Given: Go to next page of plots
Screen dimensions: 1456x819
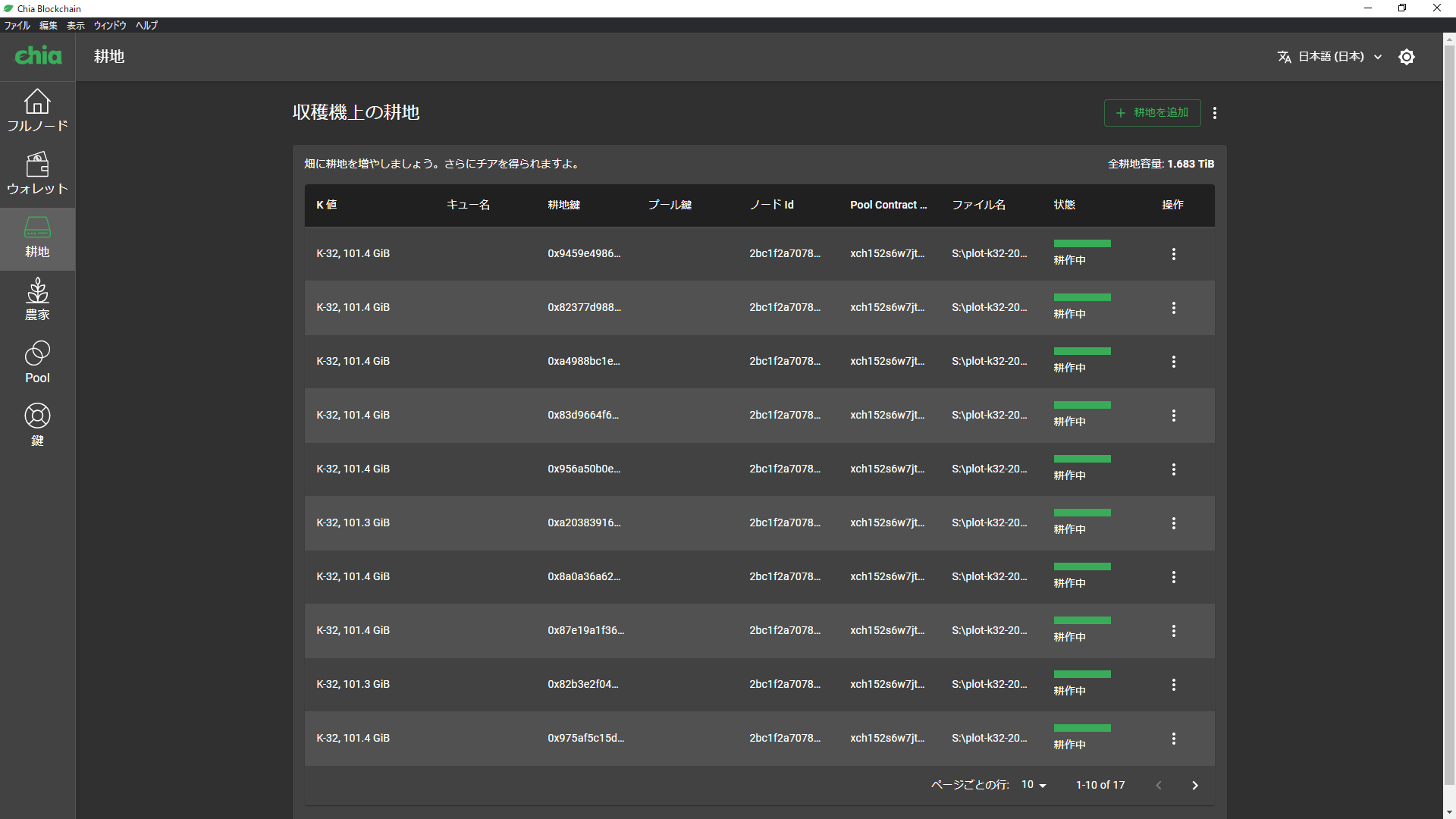Looking at the screenshot, I should coord(1195,786).
